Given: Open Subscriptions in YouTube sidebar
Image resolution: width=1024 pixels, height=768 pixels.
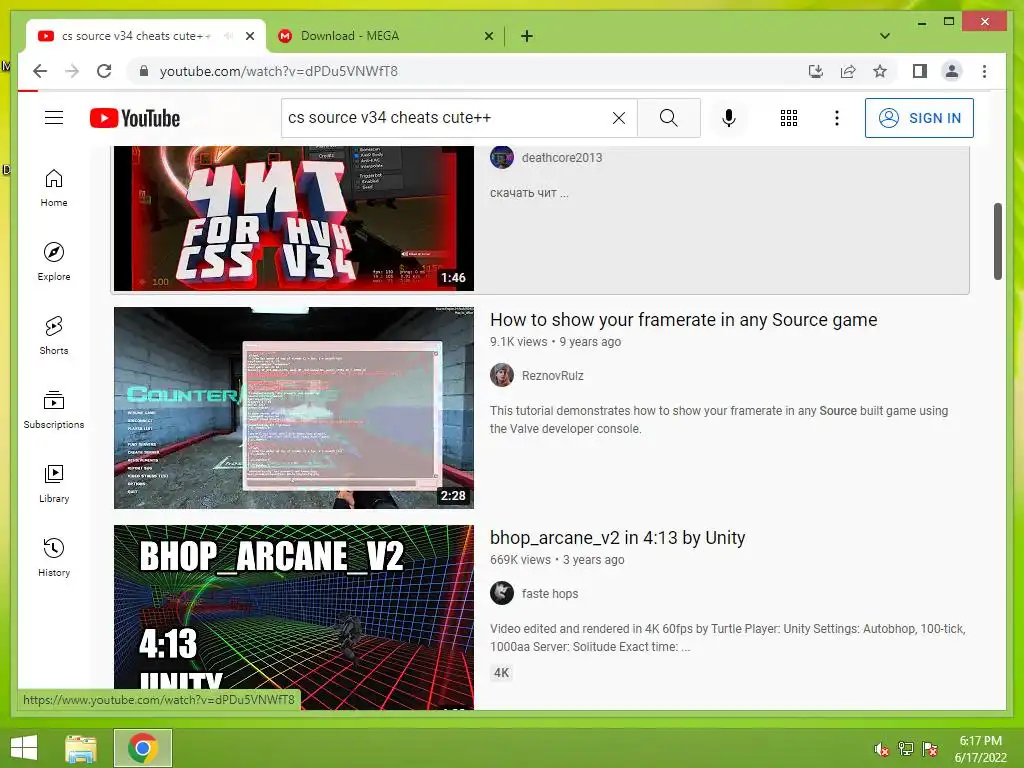Looking at the screenshot, I should pyautogui.click(x=54, y=409).
